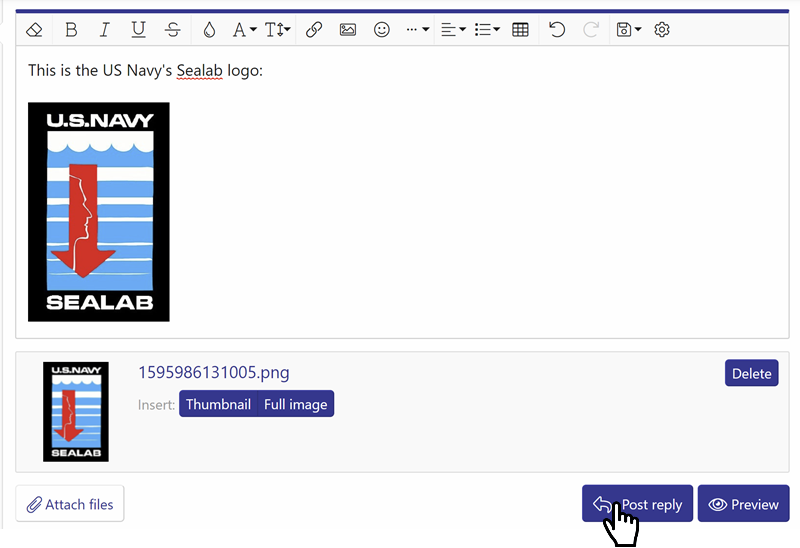Click the Preview button

pos(743,504)
